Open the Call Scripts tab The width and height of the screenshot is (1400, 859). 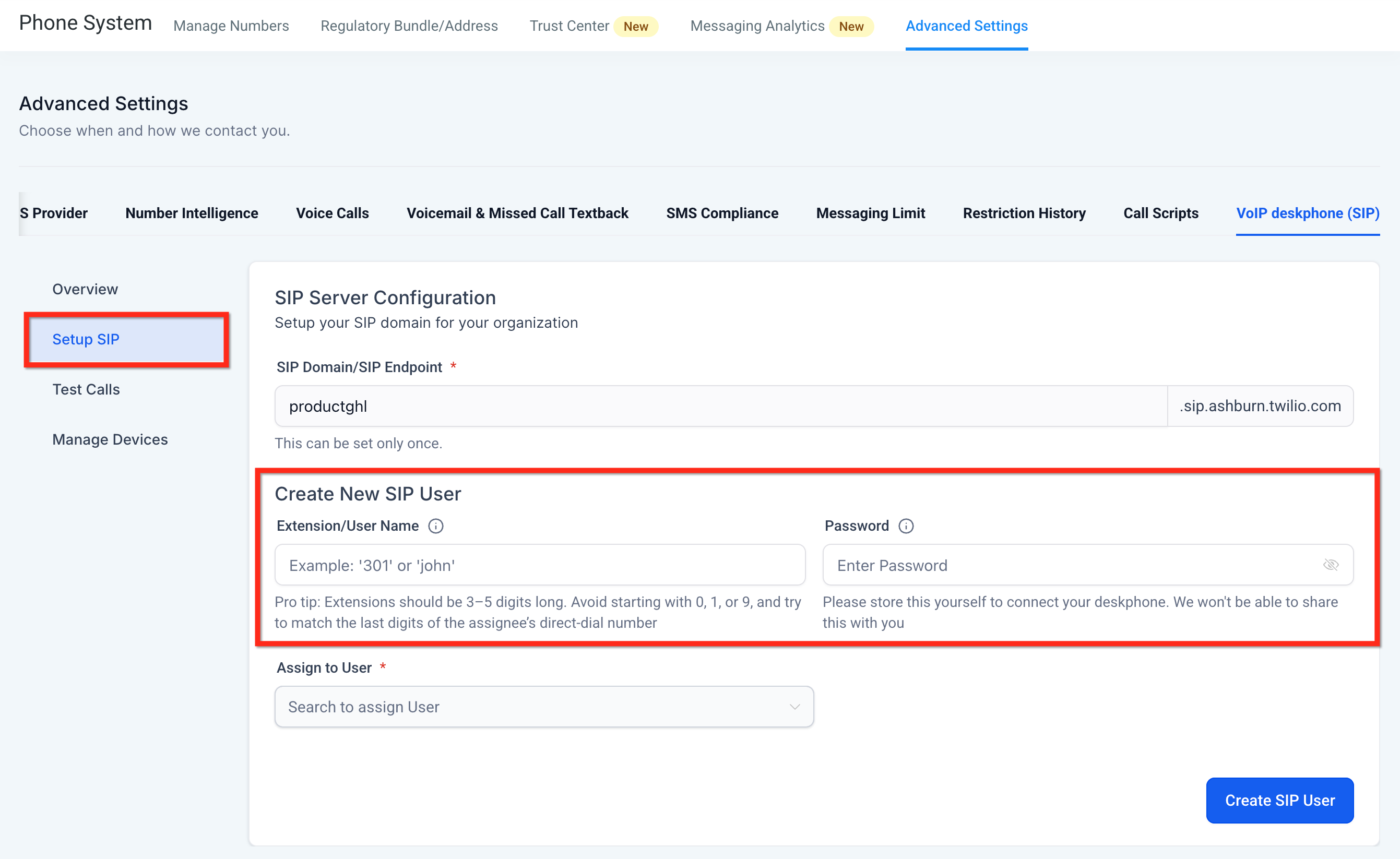pyautogui.click(x=1160, y=213)
